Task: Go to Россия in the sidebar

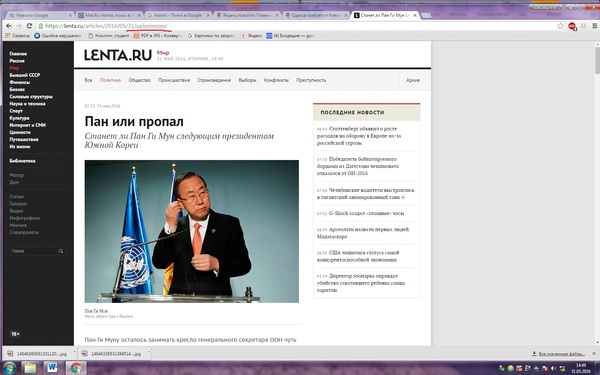Action: 17,61
